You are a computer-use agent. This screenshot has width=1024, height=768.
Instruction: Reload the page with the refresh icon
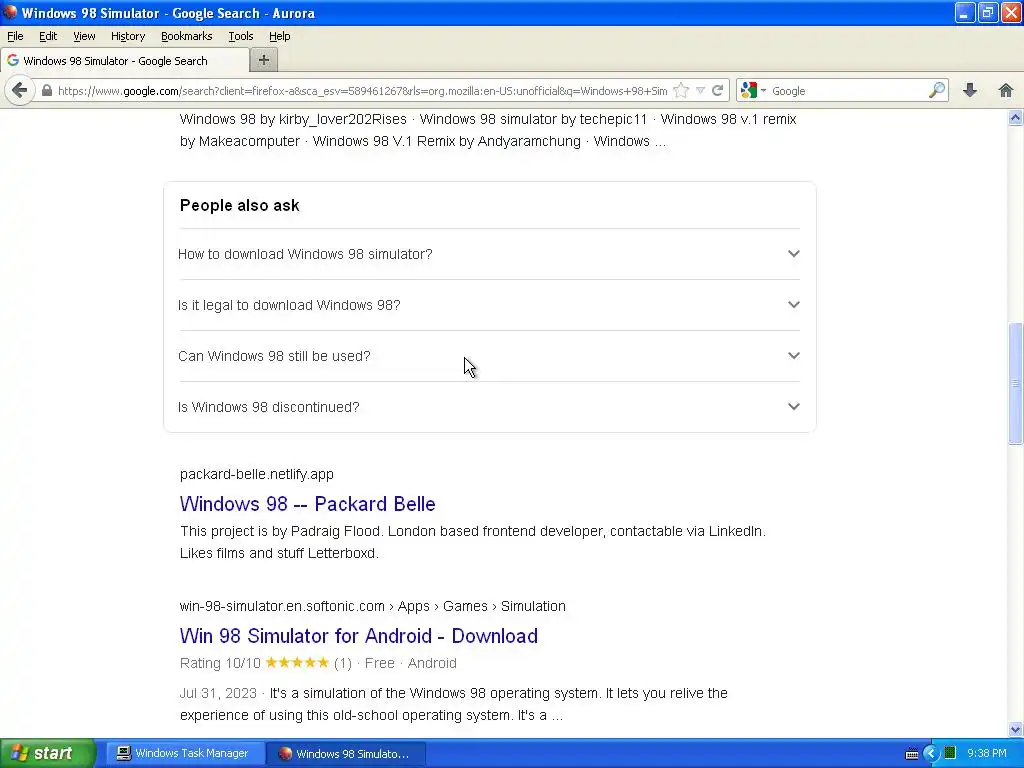click(717, 91)
